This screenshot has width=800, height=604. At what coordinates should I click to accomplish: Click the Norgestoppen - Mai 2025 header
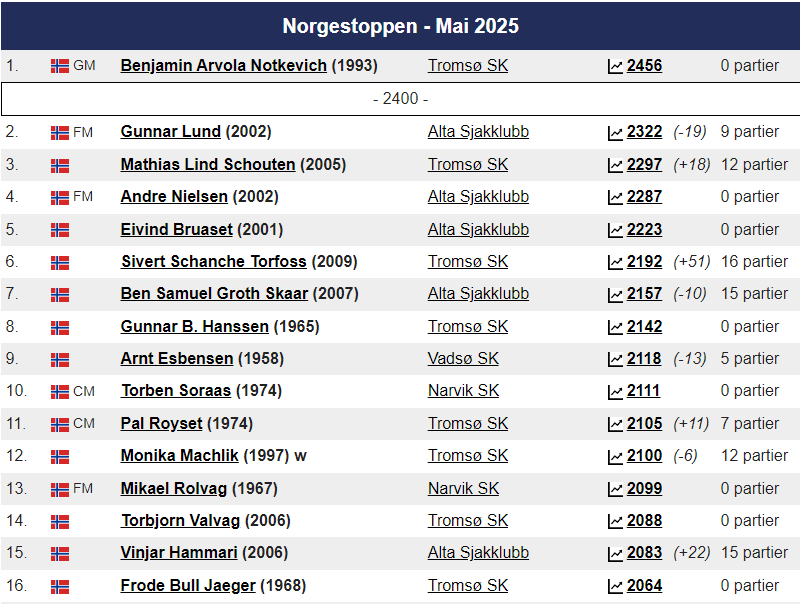pos(401,26)
